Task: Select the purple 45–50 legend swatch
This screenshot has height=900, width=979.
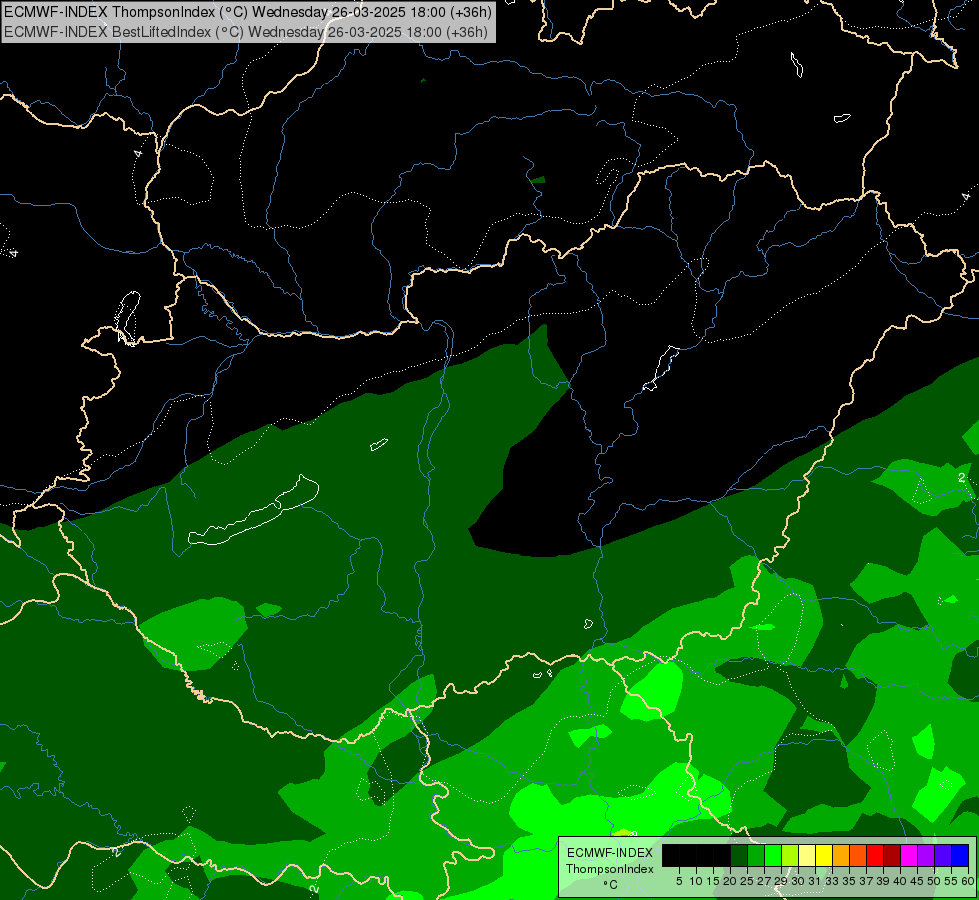Action: point(926,855)
